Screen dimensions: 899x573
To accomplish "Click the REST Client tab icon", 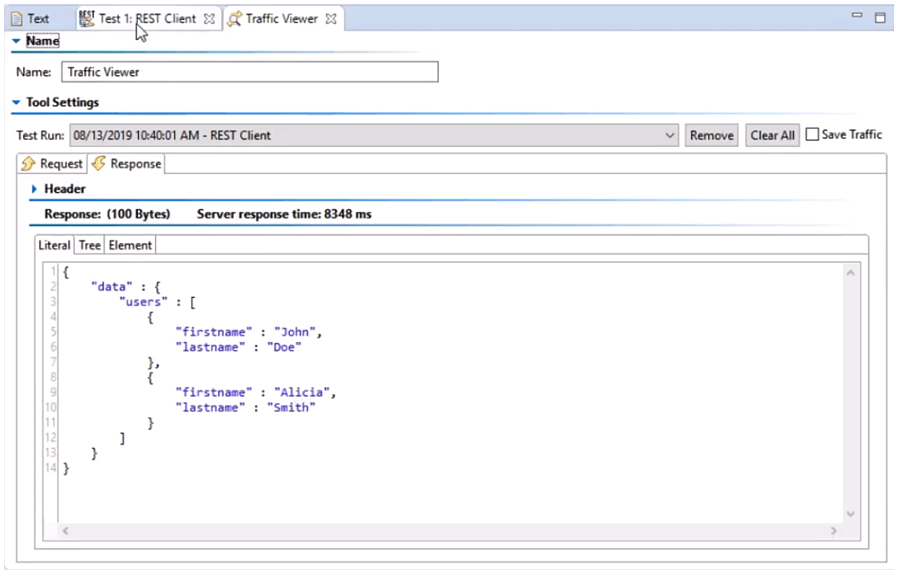I will [87, 18].
